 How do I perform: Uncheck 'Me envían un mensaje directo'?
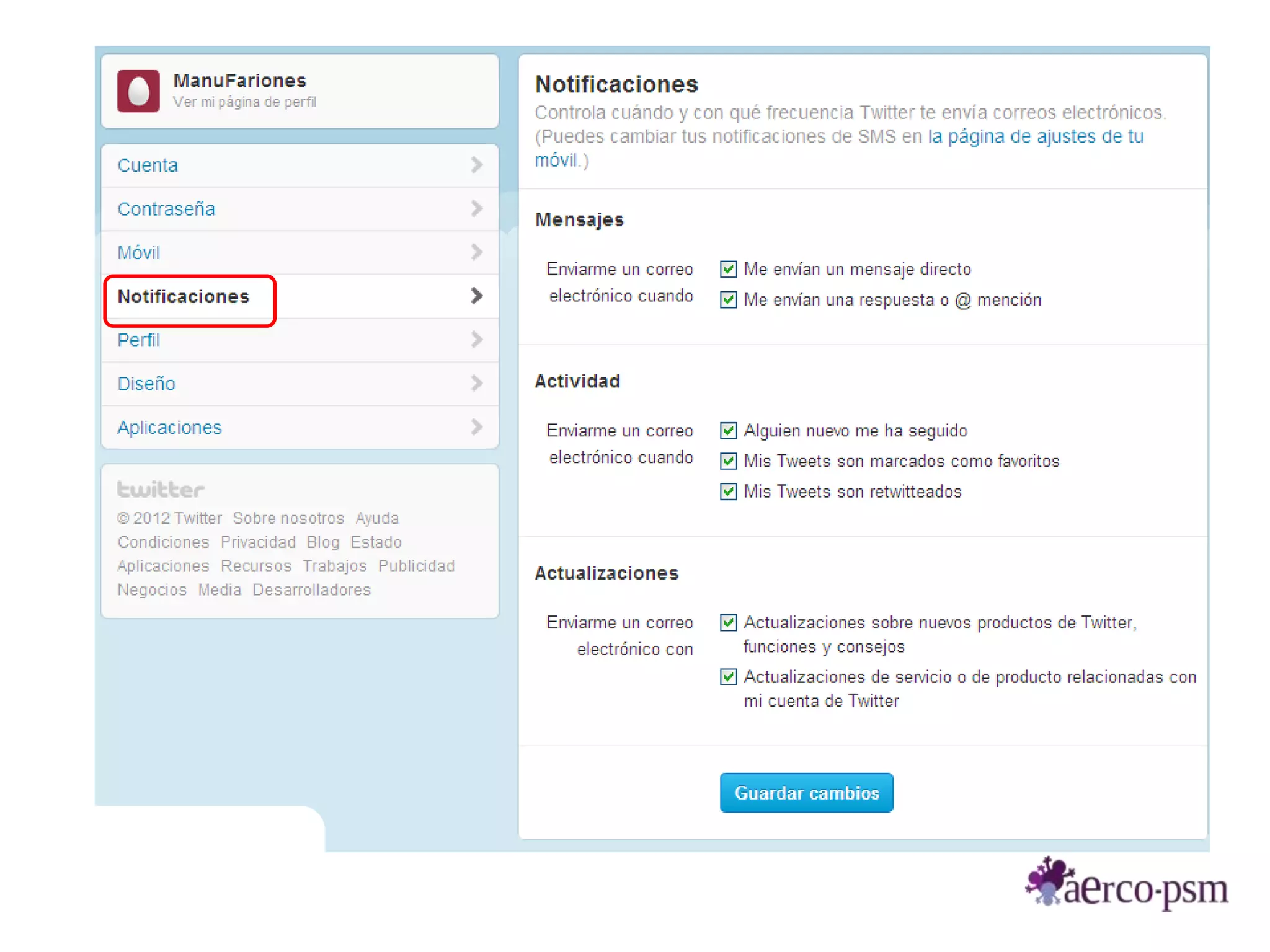coord(729,270)
